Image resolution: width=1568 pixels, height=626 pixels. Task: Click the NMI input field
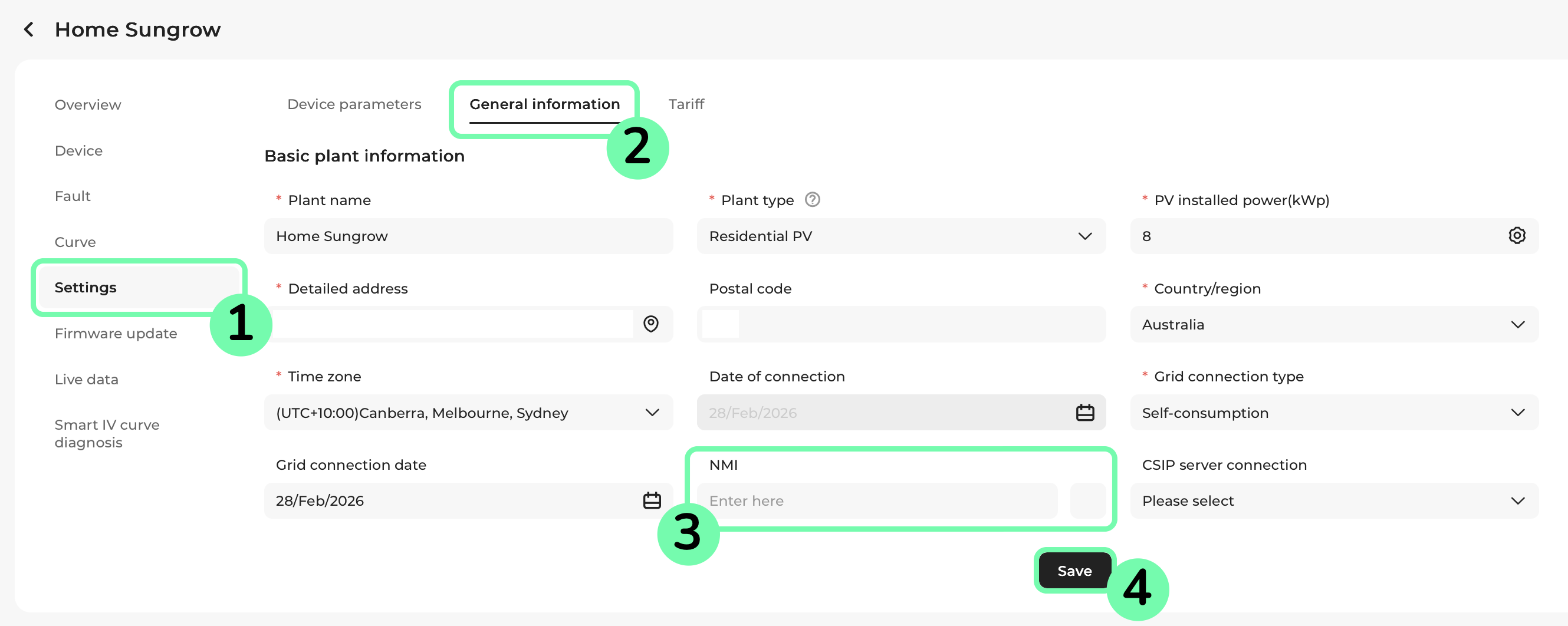(x=876, y=500)
